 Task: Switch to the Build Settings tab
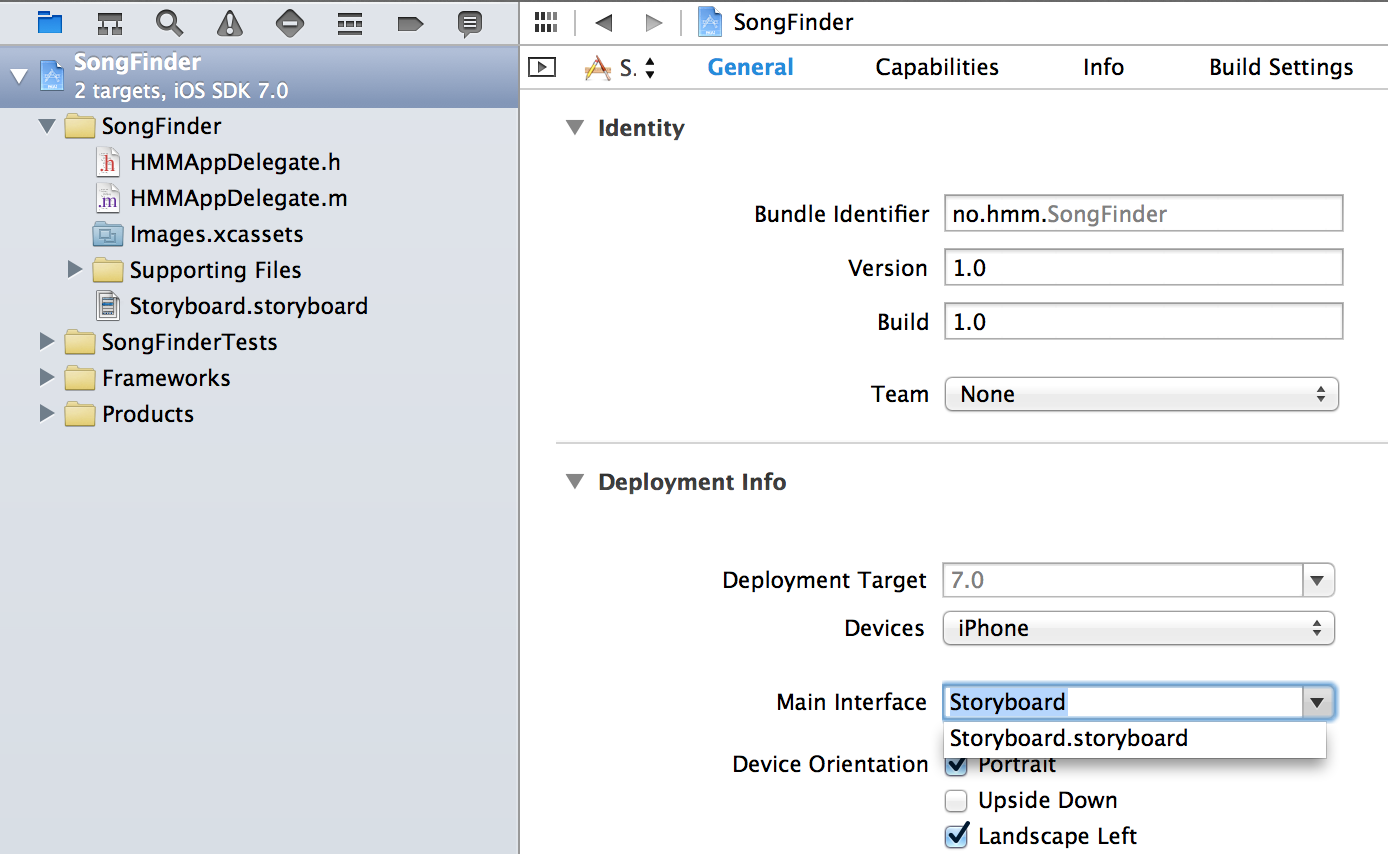[1281, 67]
